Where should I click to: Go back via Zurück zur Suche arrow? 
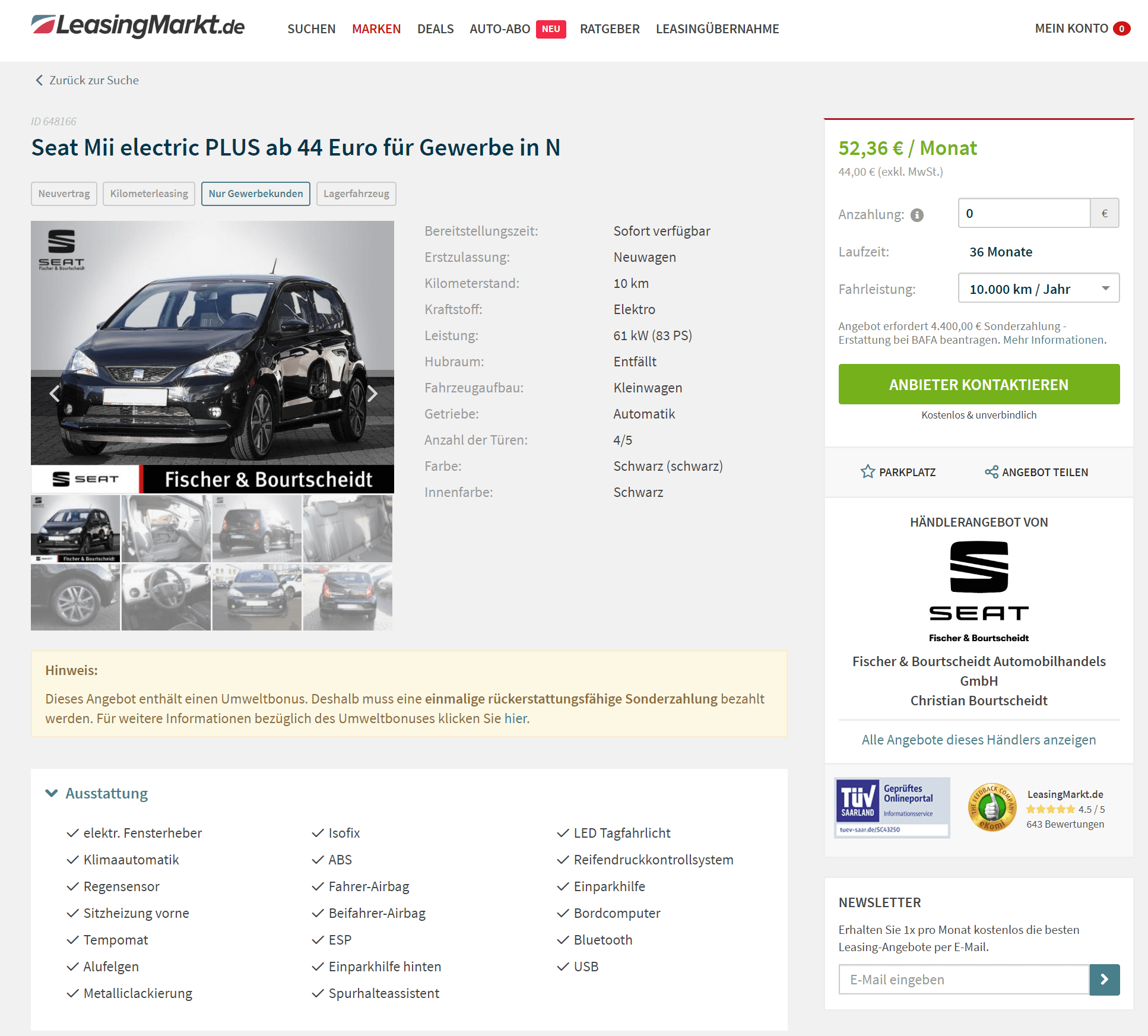click(39, 80)
